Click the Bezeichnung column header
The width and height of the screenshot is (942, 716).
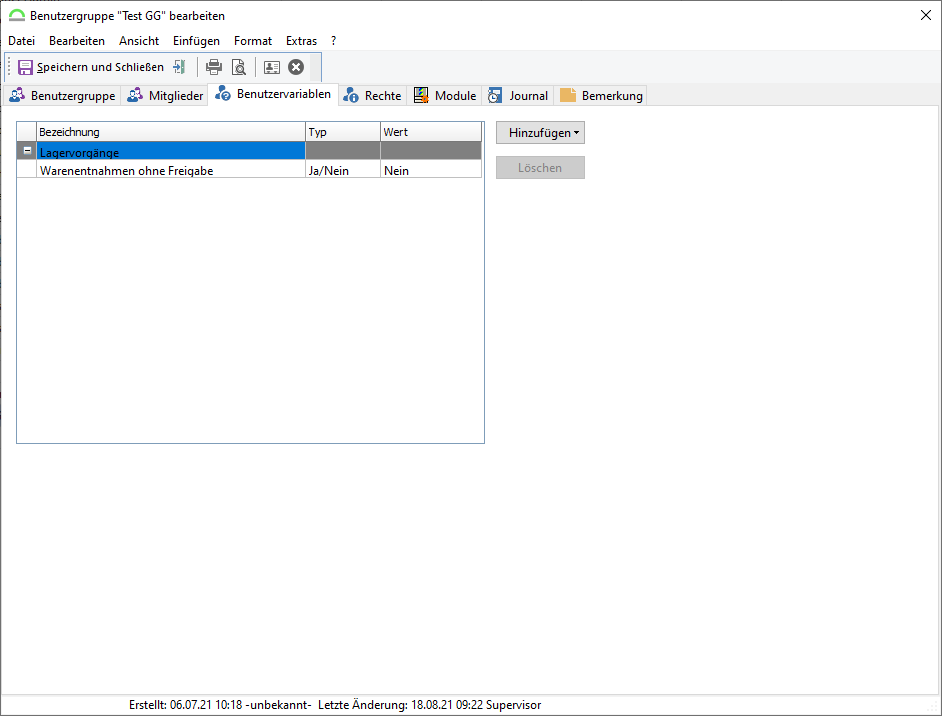pyautogui.click(x=171, y=132)
